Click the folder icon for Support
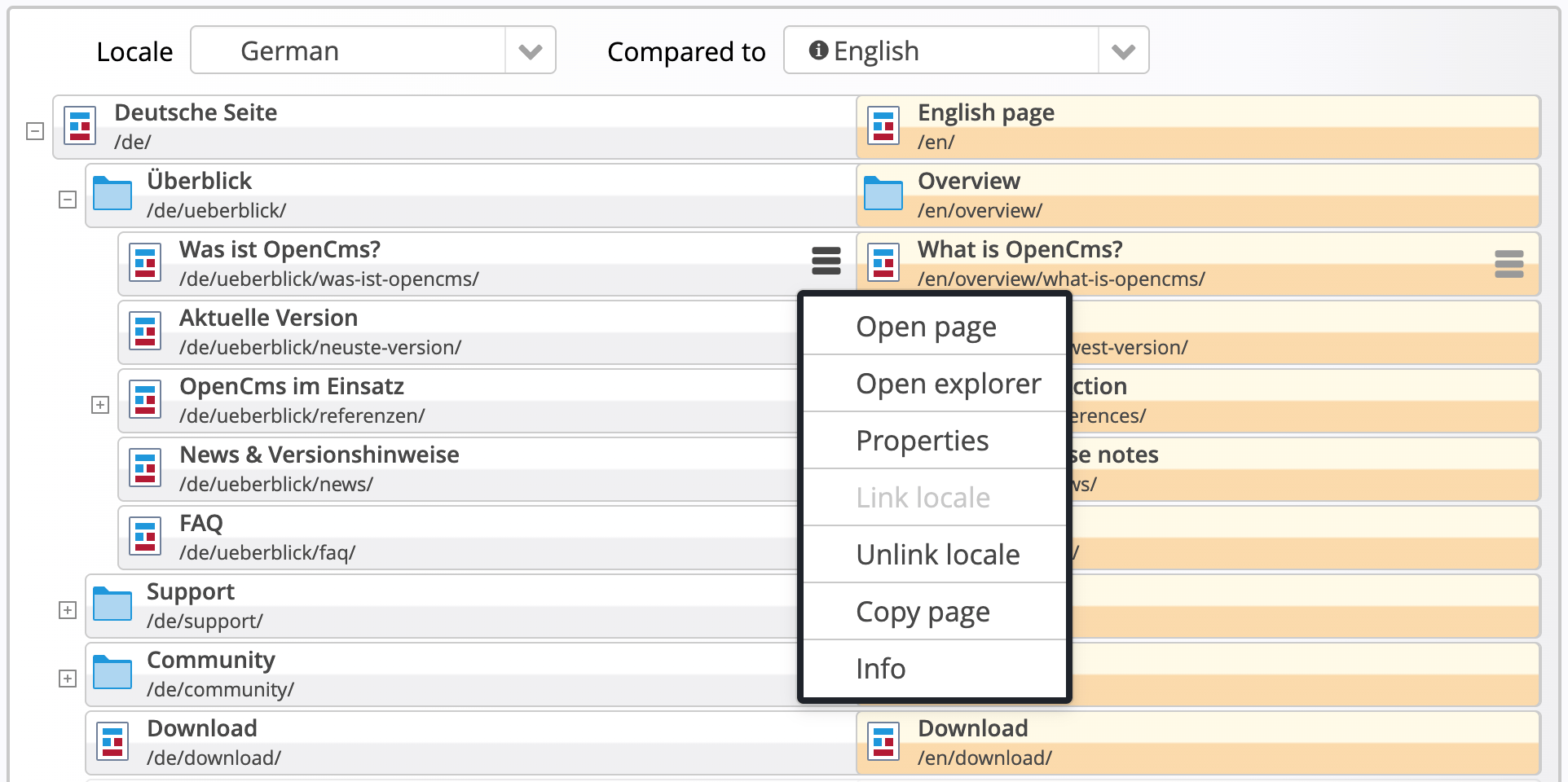The image size is (1568, 782). [x=114, y=604]
